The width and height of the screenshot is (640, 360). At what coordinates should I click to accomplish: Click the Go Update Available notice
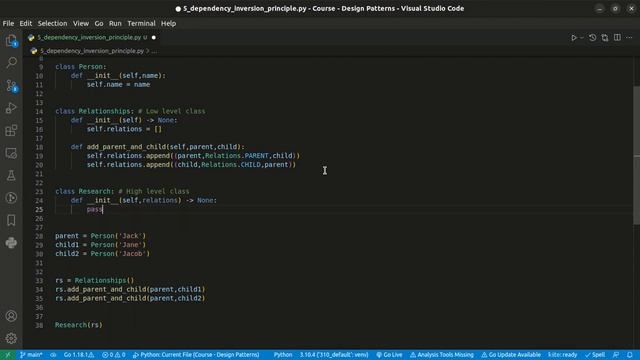511,355
